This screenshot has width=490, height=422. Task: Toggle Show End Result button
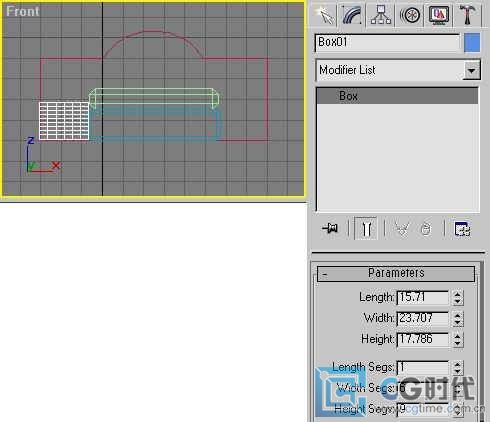(366, 229)
